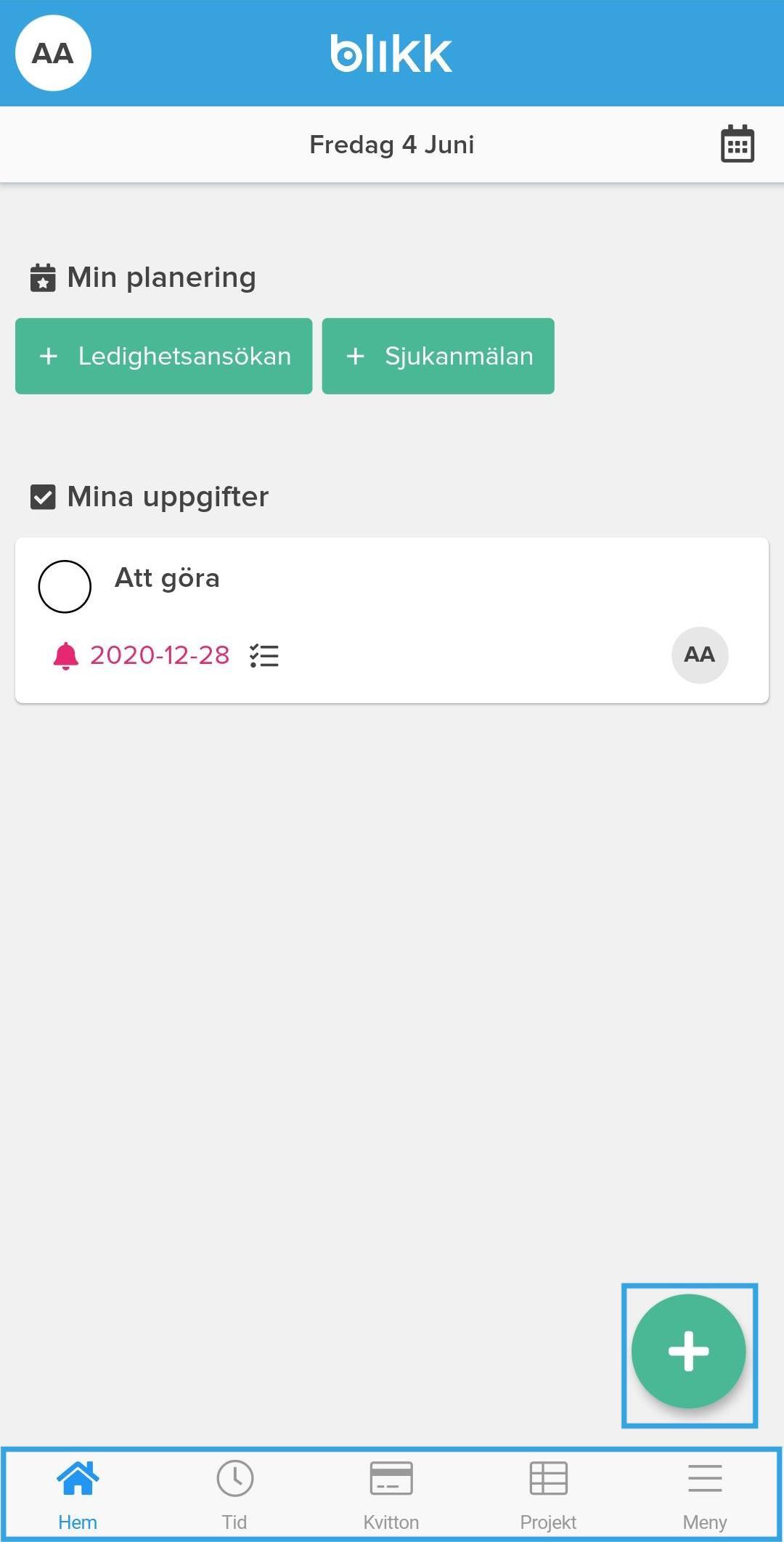Tap the AA profile avatar in header
Image resolution: width=784 pixels, height=1542 pixels.
(53, 53)
